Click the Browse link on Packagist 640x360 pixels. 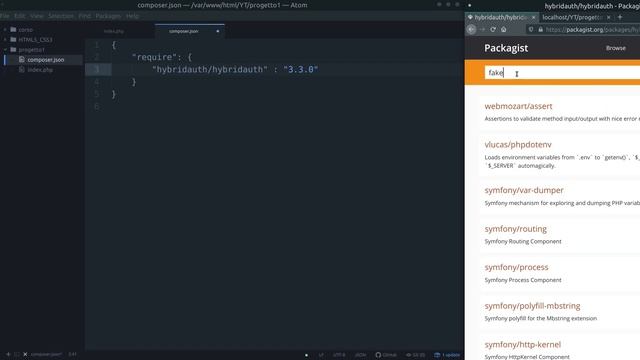[616, 48]
